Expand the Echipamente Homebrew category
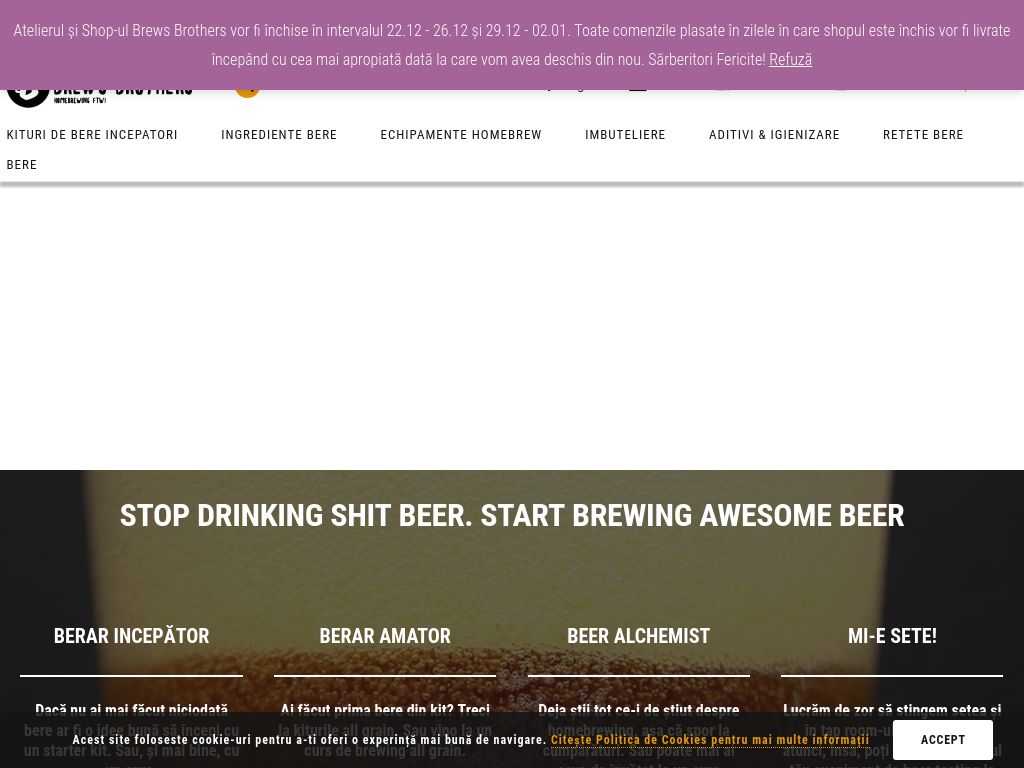This screenshot has height=768, width=1024. [461, 134]
